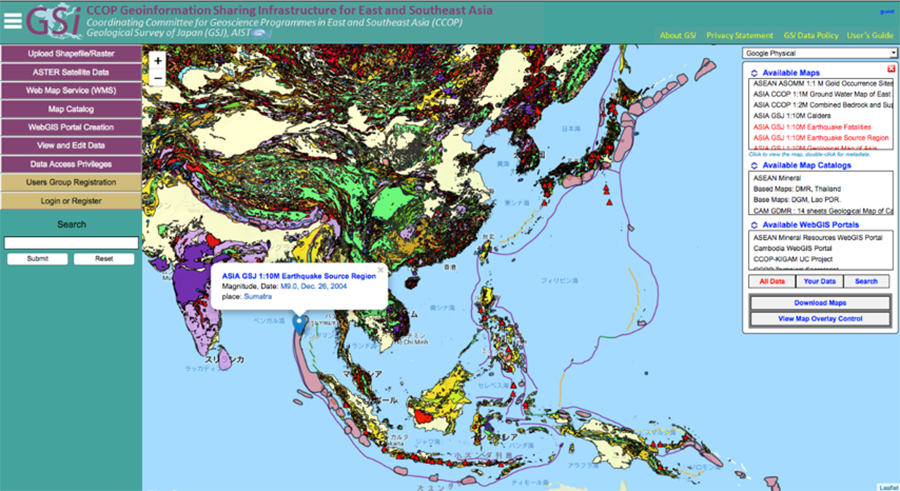Click the Download Maps button
The height and width of the screenshot is (491, 900).
(x=820, y=303)
